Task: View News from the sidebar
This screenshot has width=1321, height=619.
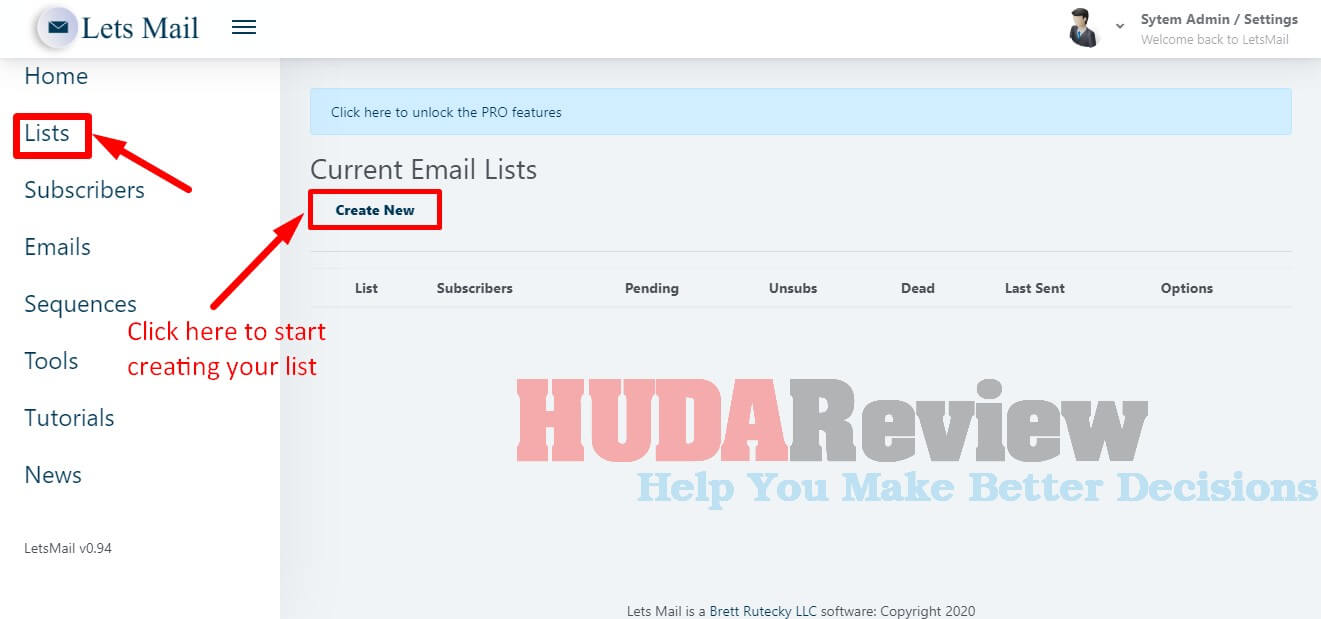Action: coord(53,475)
